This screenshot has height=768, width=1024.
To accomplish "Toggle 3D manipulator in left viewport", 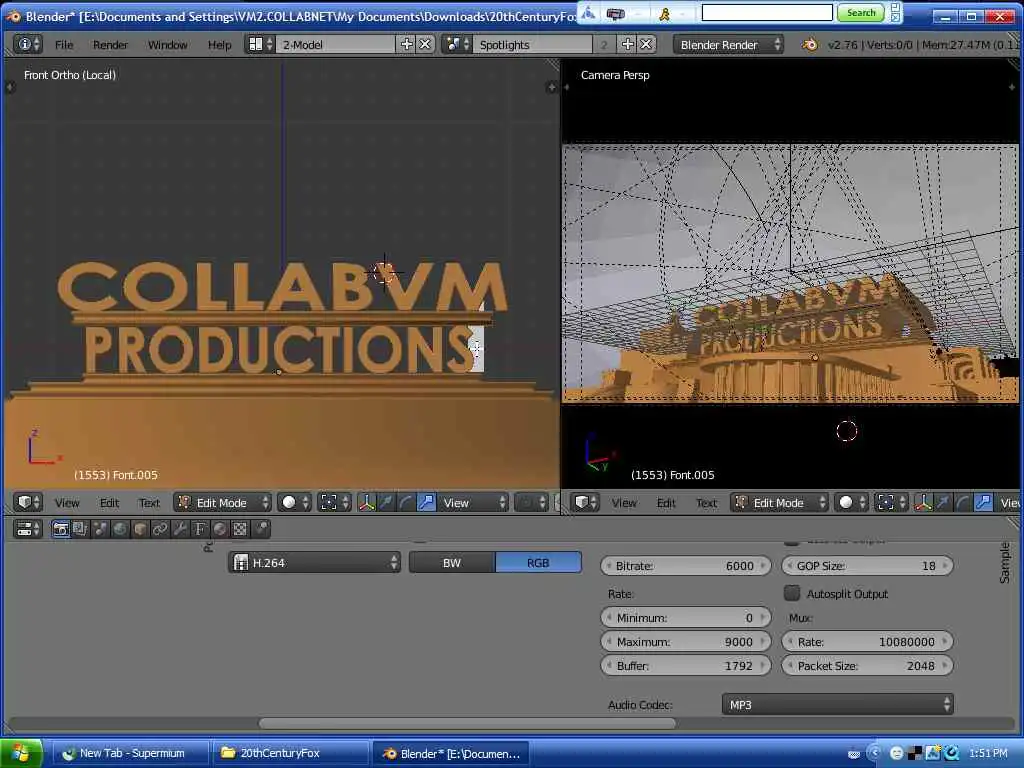I will (x=367, y=502).
